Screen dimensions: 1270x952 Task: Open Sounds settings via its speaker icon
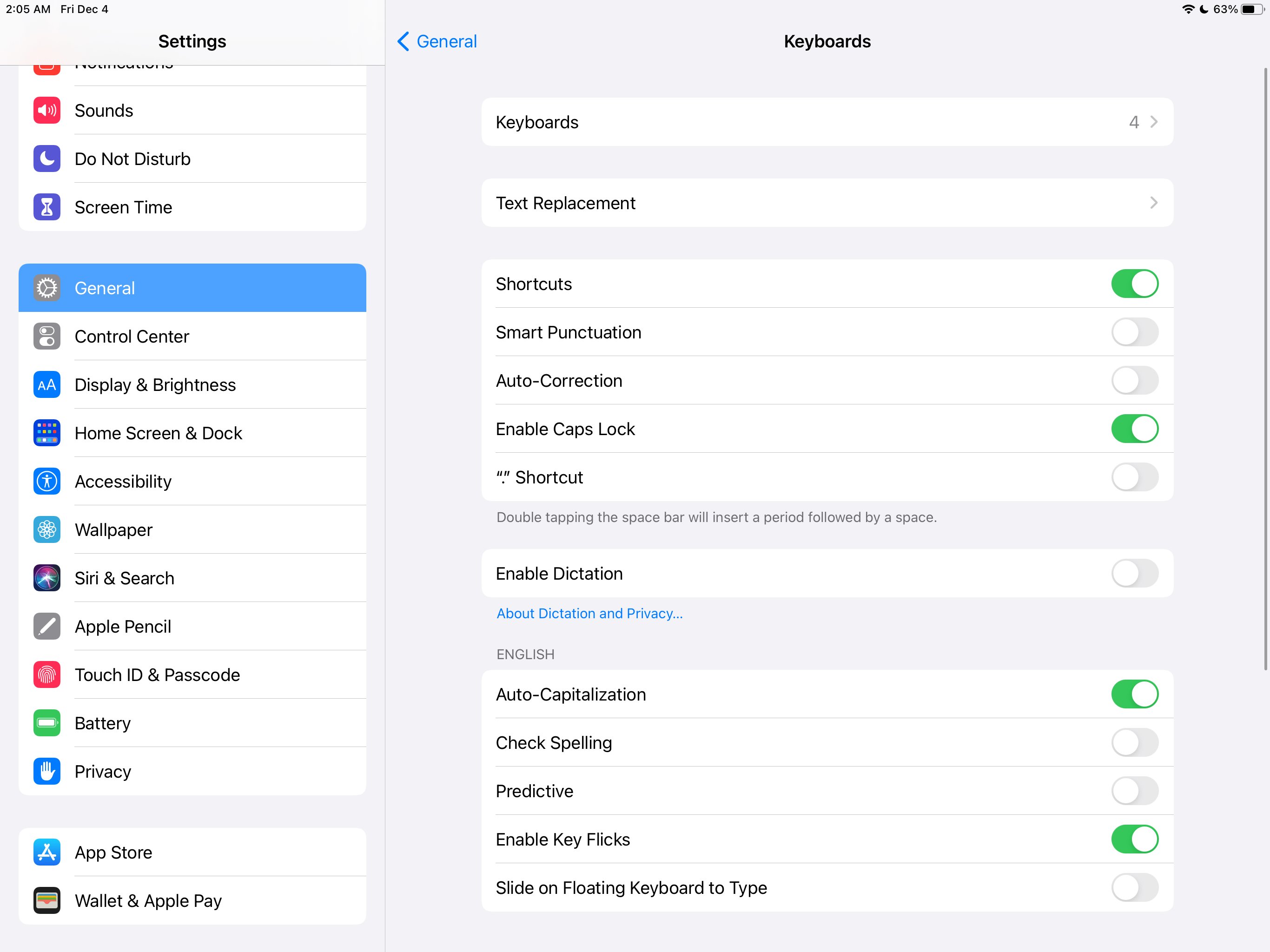pyautogui.click(x=46, y=110)
